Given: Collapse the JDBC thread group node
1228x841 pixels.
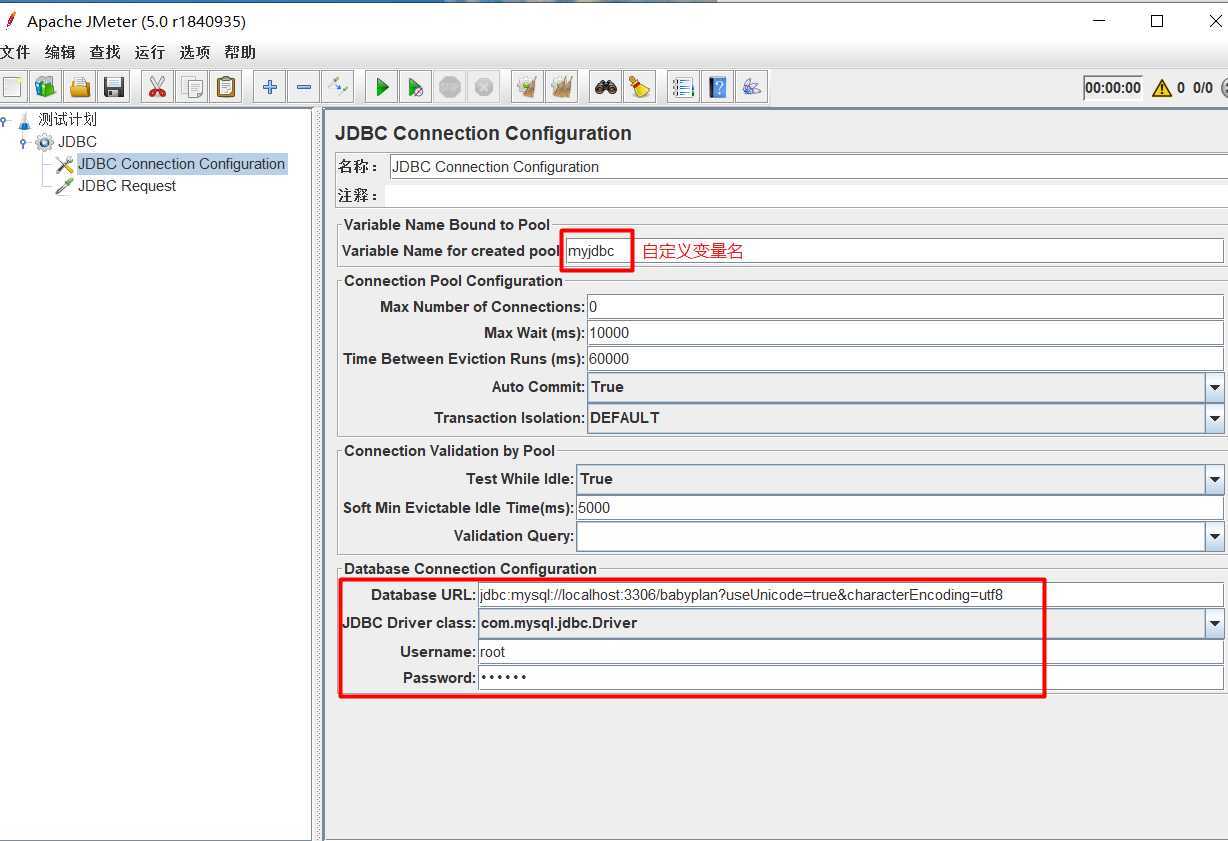Looking at the screenshot, I should (24, 143).
